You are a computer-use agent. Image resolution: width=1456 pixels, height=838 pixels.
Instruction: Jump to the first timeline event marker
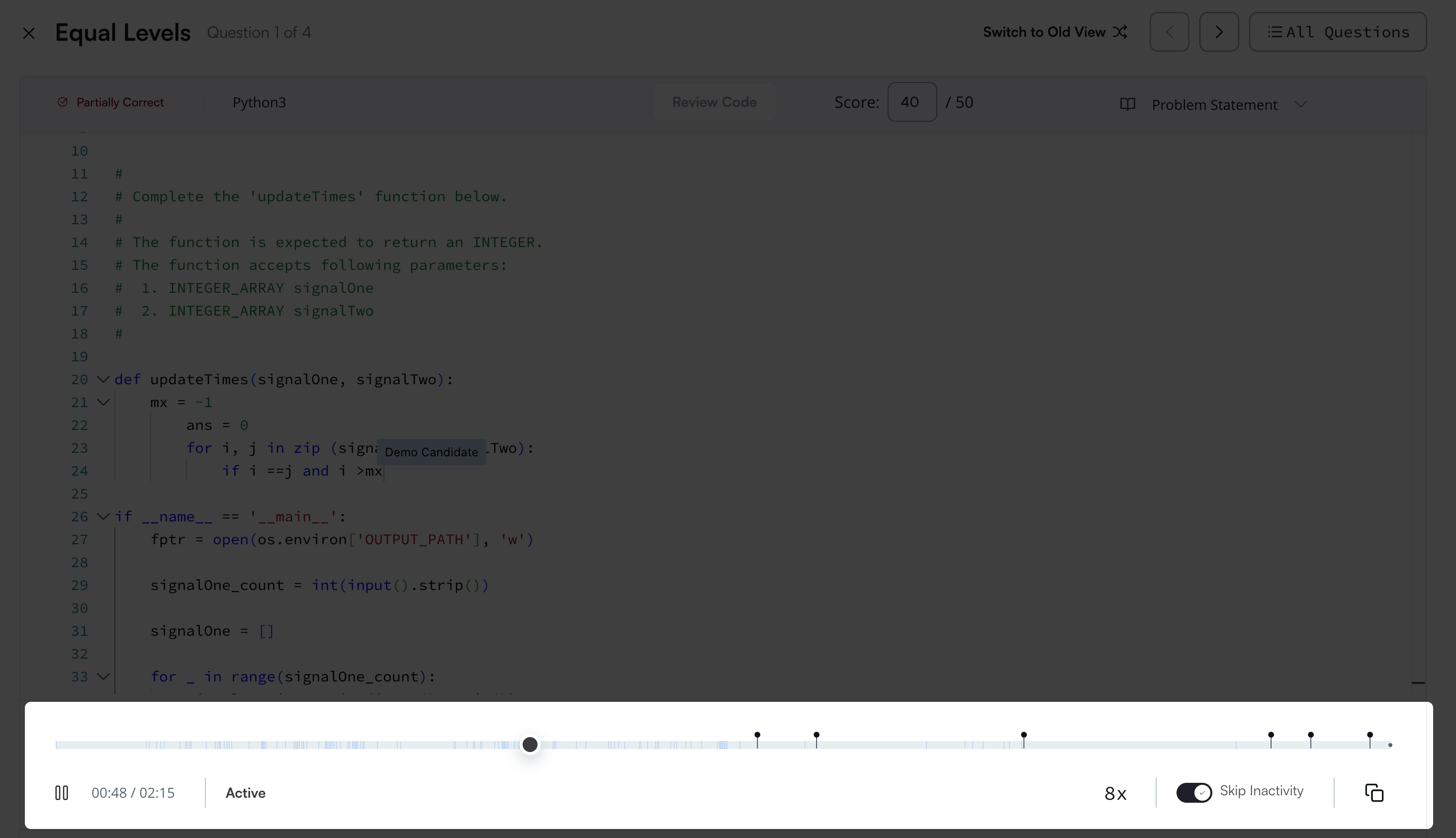pos(757,736)
